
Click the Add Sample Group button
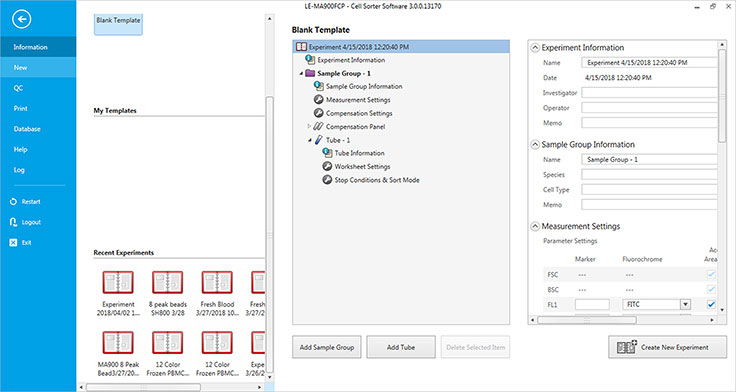pos(327,347)
